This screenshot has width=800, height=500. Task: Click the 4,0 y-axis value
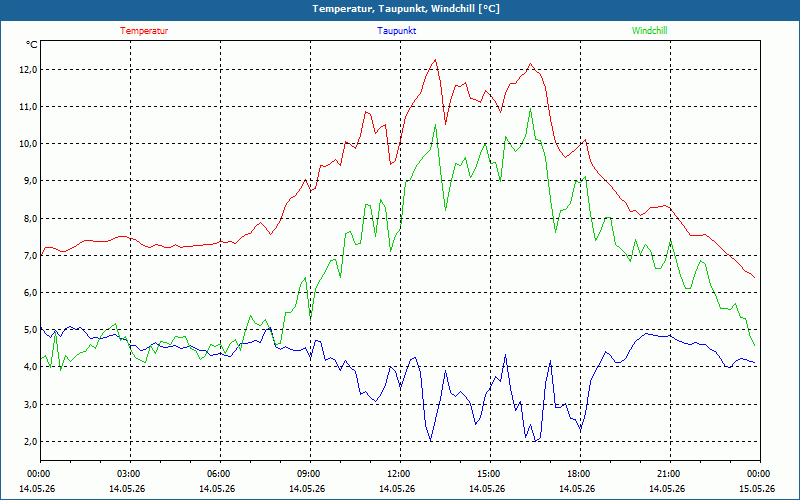pyautogui.click(x=30, y=367)
